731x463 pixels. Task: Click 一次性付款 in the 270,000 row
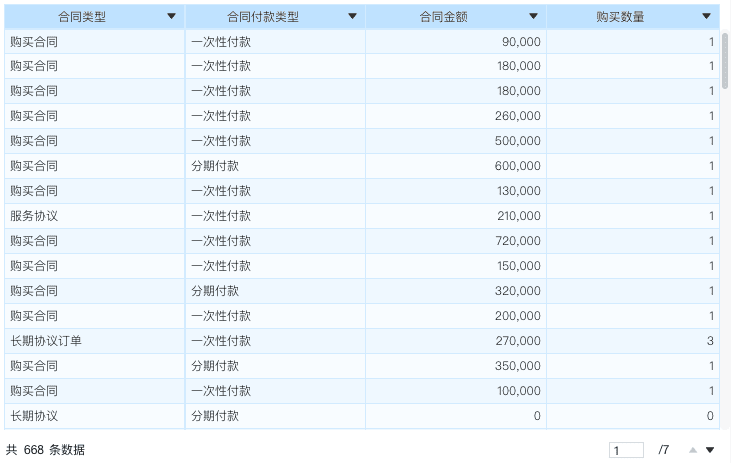coord(276,341)
